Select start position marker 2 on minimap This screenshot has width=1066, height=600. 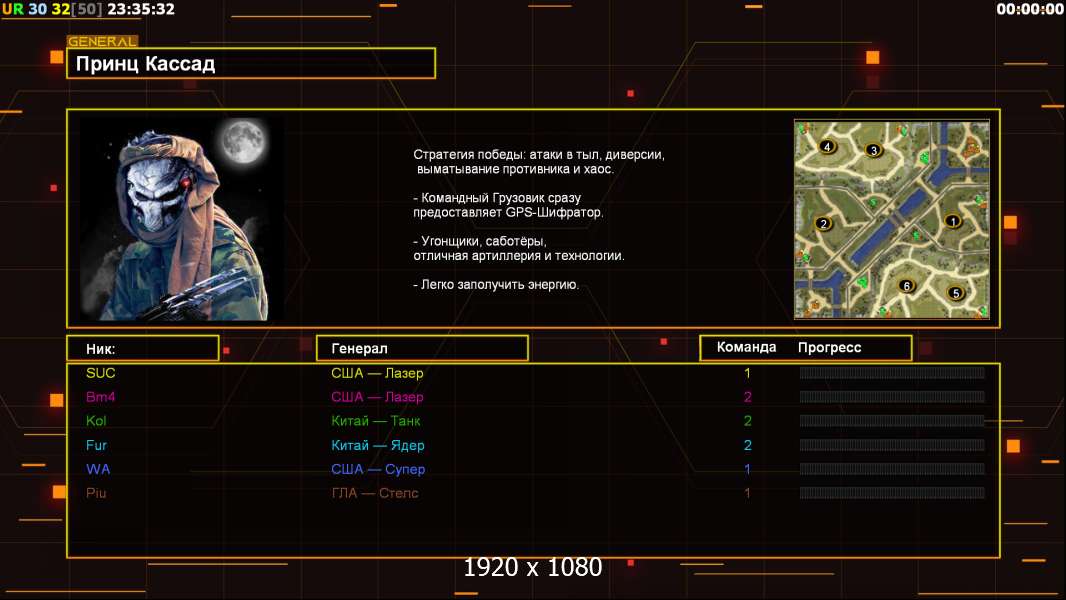pos(823,224)
